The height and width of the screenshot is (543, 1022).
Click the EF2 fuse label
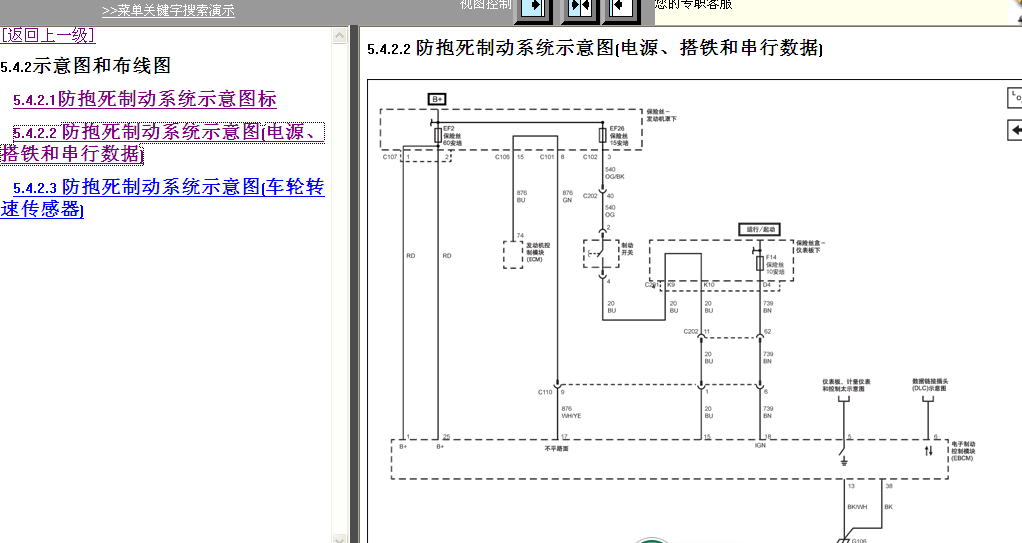coord(452,136)
